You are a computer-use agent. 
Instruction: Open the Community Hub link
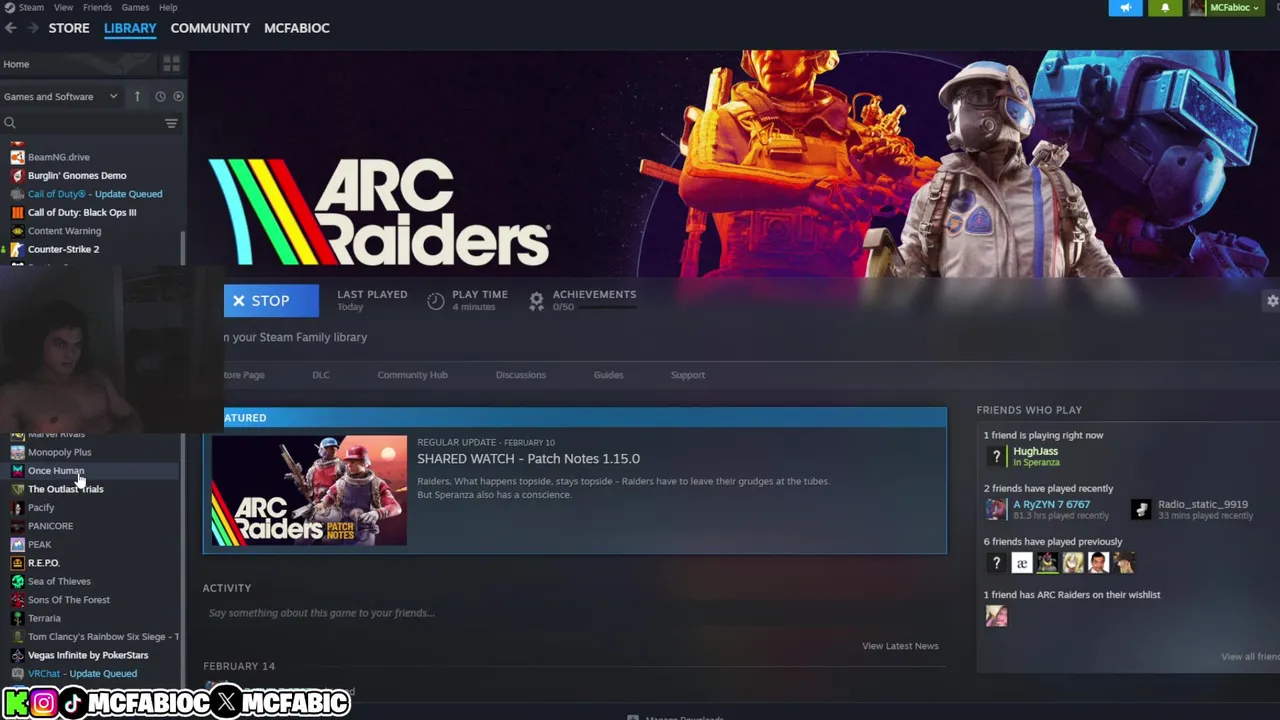[412, 375]
